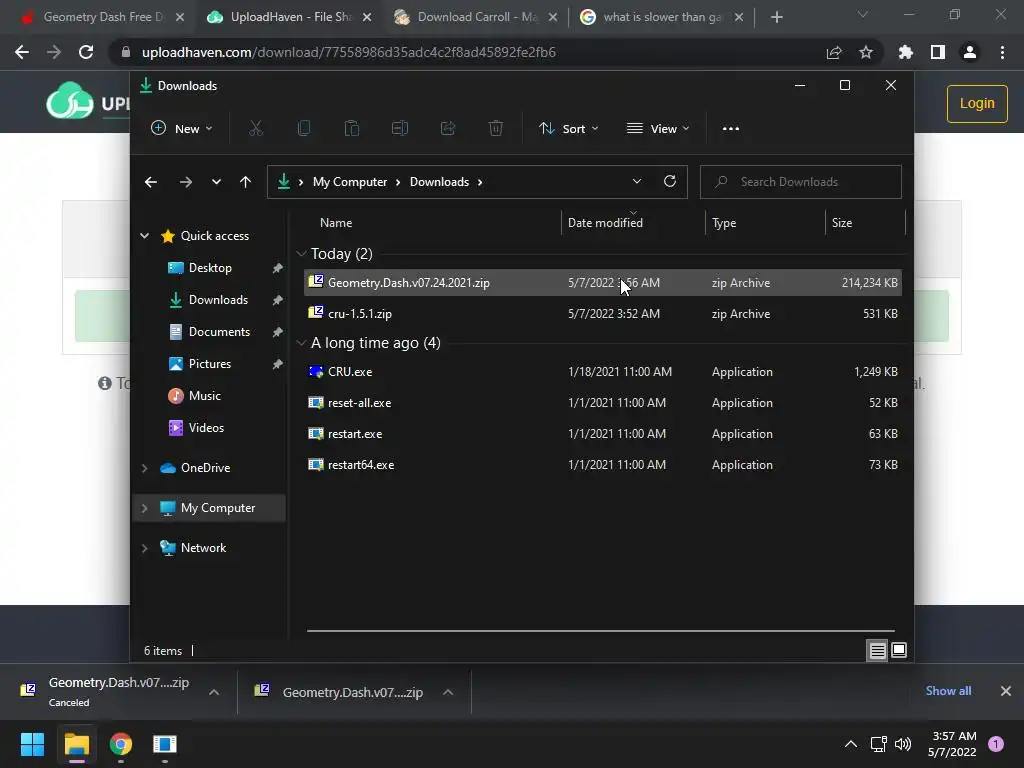Sort by Size column header
The width and height of the screenshot is (1024, 768).
coord(842,223)
